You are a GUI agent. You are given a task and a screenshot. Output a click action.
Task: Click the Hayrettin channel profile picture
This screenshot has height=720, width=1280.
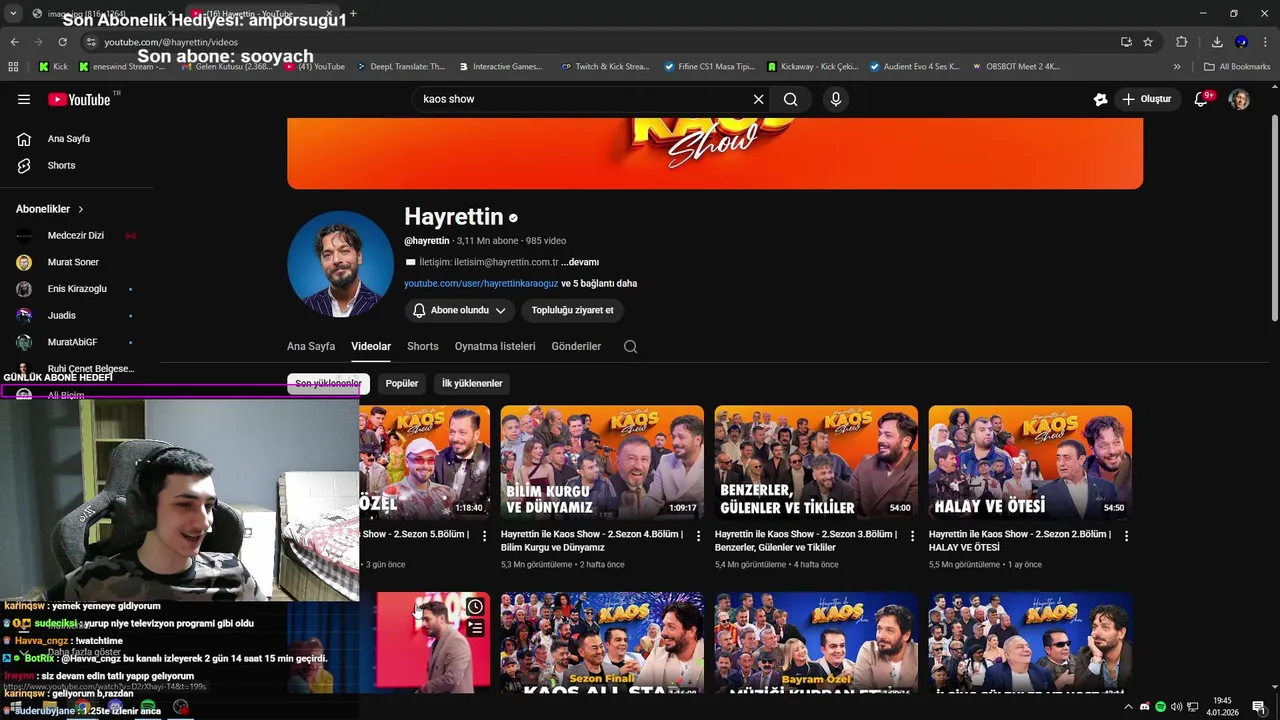pyautogui.click(x=340, y=264)
